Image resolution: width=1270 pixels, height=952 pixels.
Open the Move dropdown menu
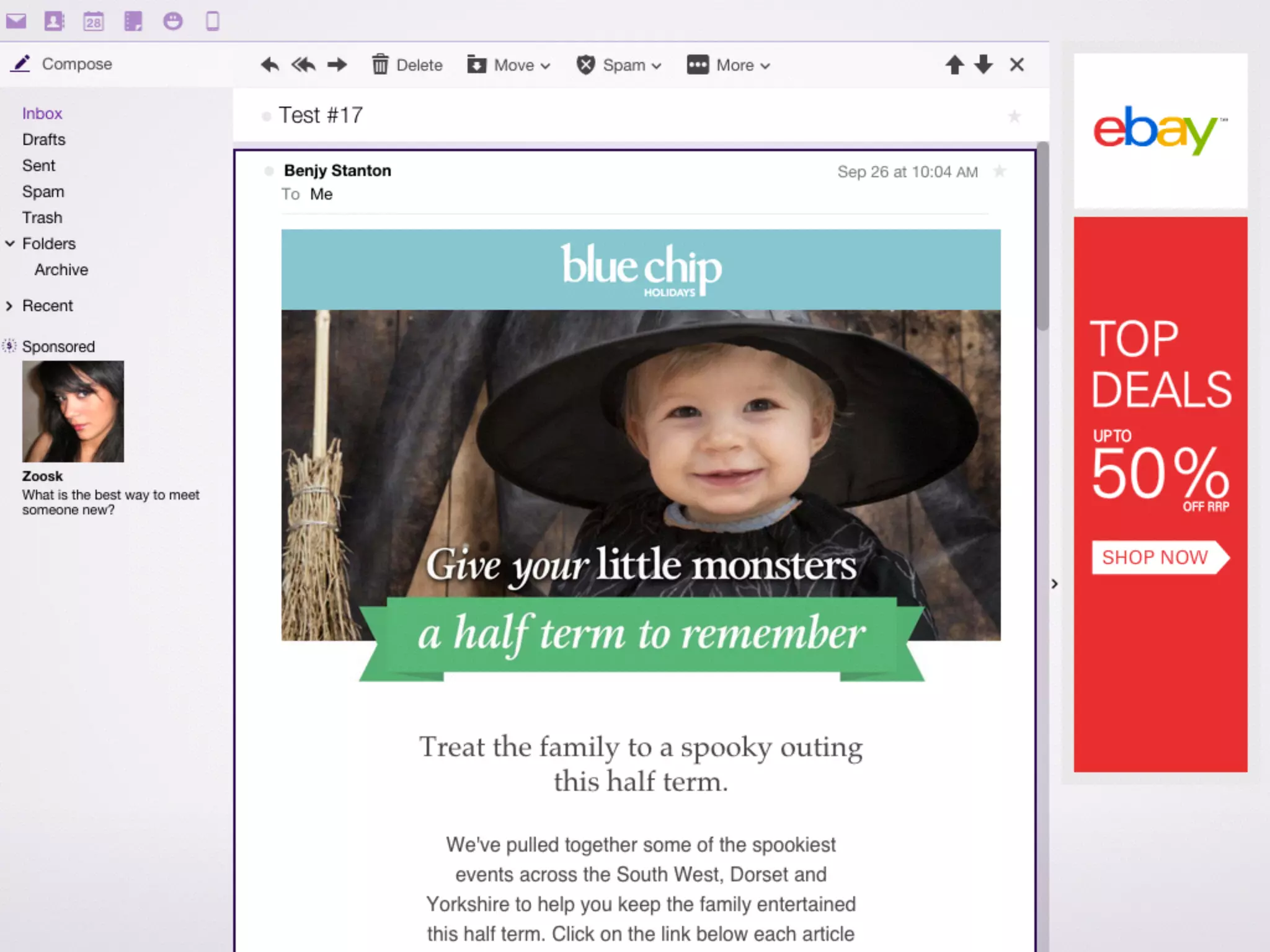click(x=508, y=65)
